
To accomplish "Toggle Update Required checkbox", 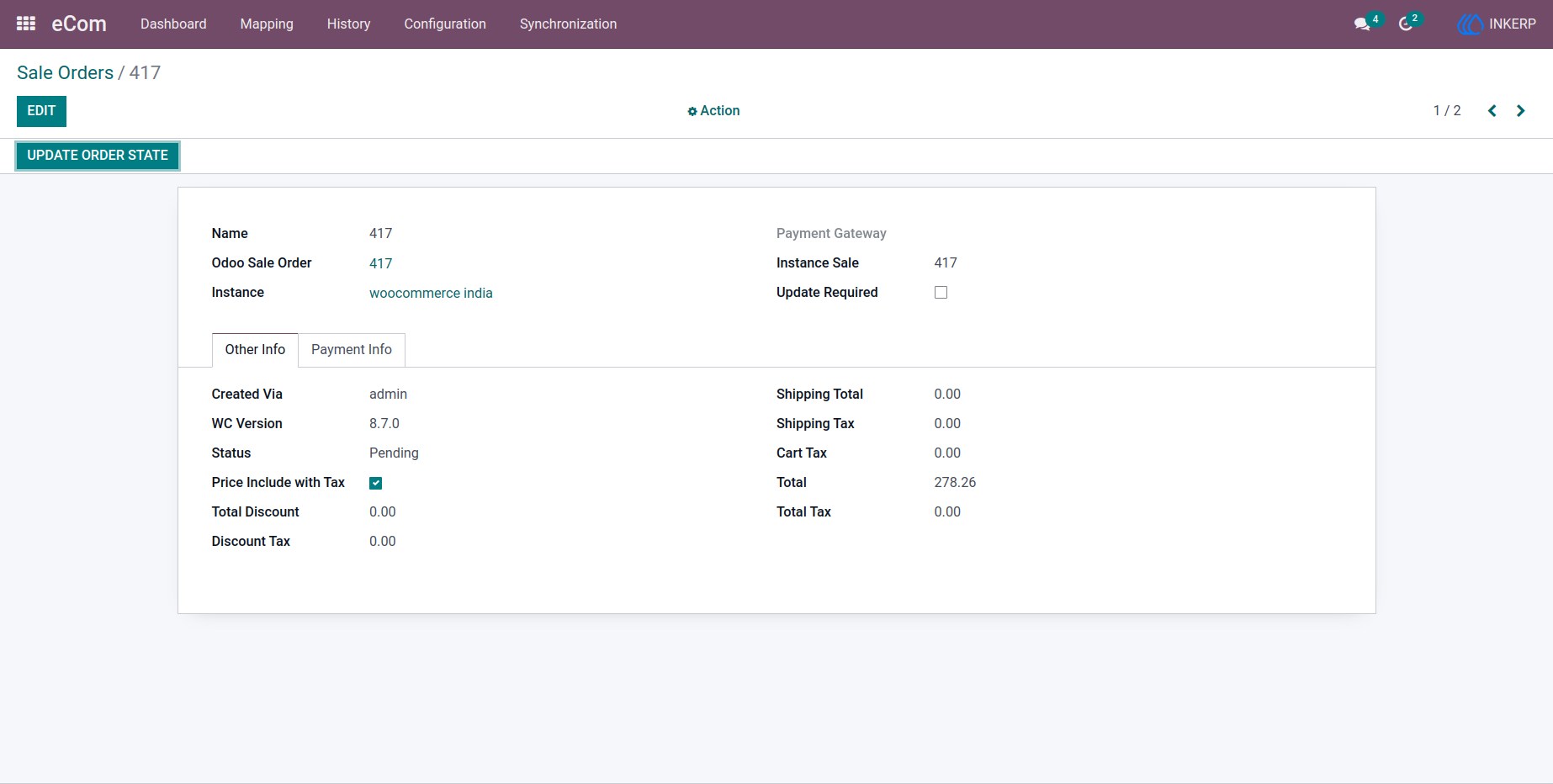I will click(941, 293).
